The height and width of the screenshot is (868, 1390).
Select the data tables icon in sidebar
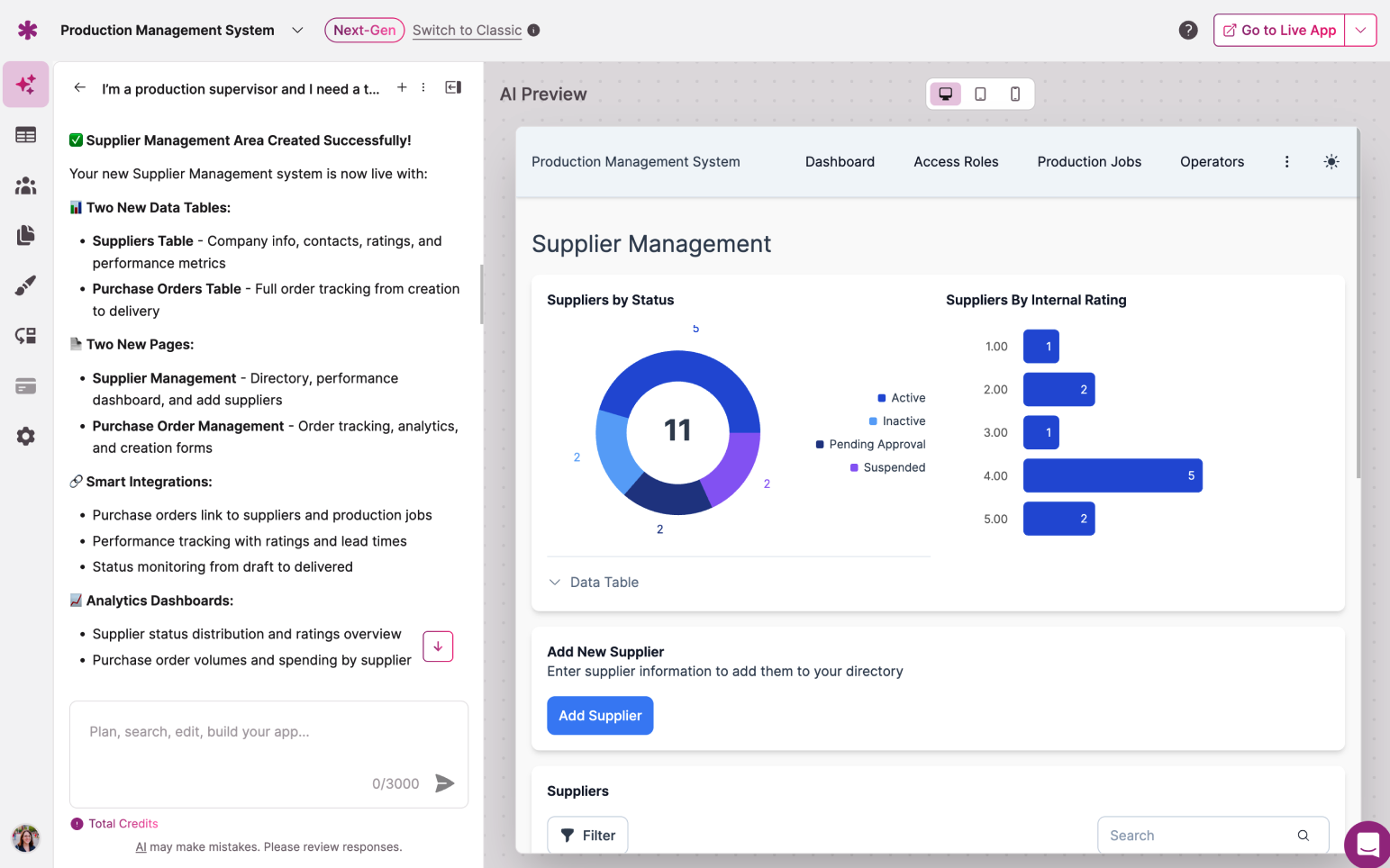click(25, 134)
